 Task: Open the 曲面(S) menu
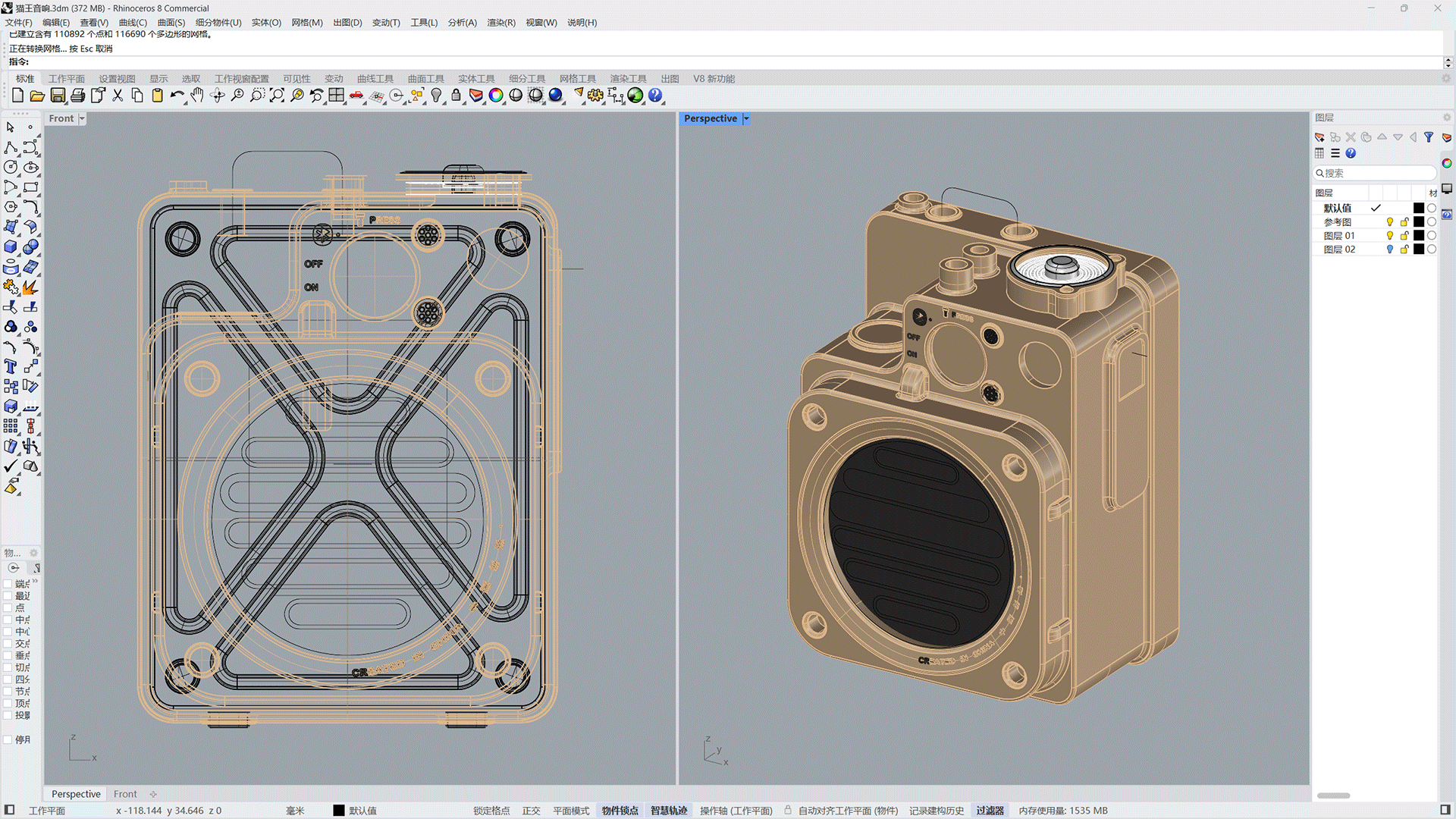pos(171,23)
